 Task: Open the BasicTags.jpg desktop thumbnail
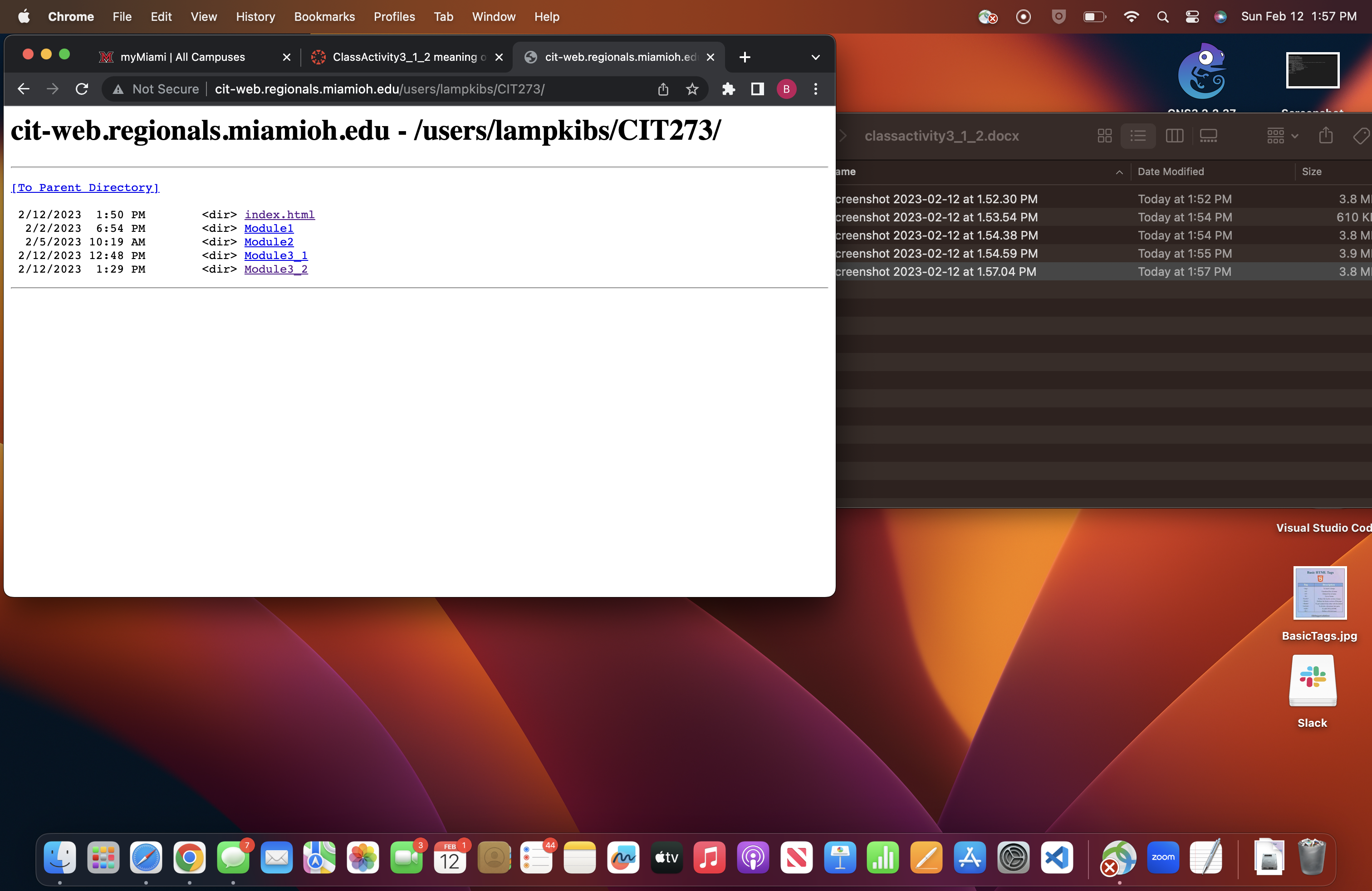coord(1319,593)
